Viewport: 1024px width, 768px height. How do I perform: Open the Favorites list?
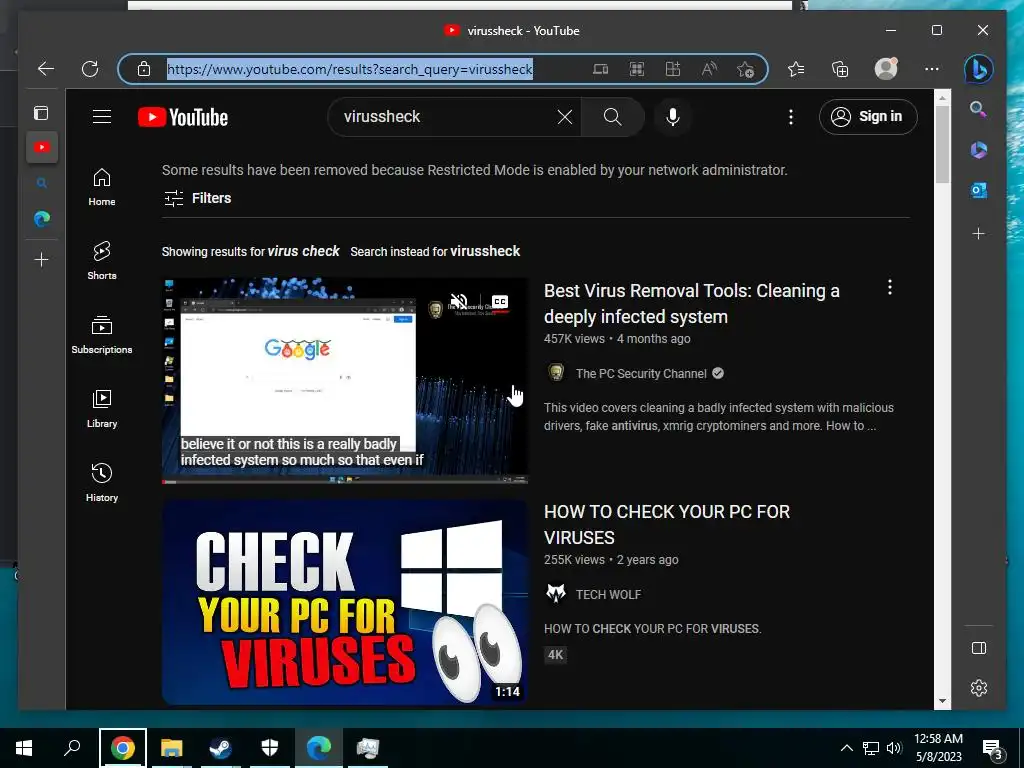pos(795,69)
